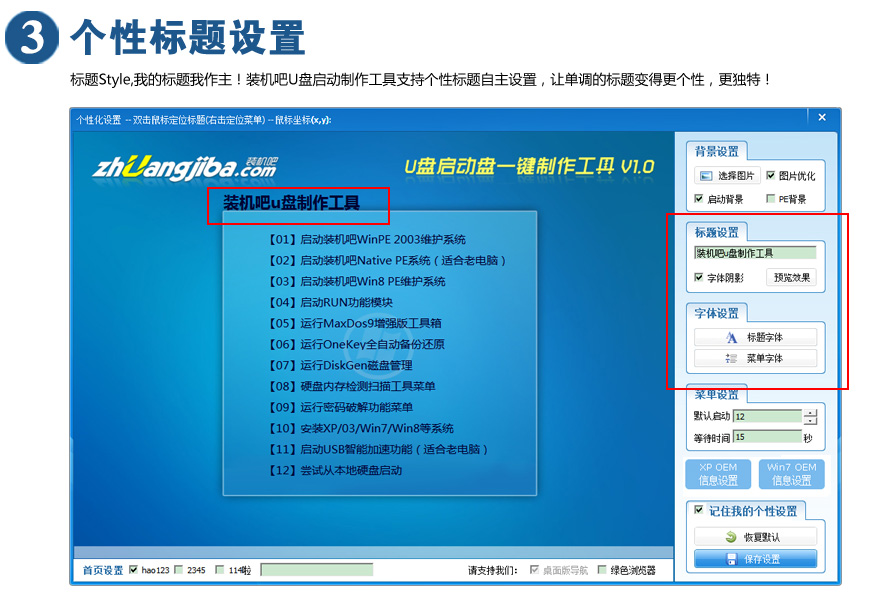Click the picture icon on 选择图片 button
884x606 pixels.
click(x=707, y=176)
